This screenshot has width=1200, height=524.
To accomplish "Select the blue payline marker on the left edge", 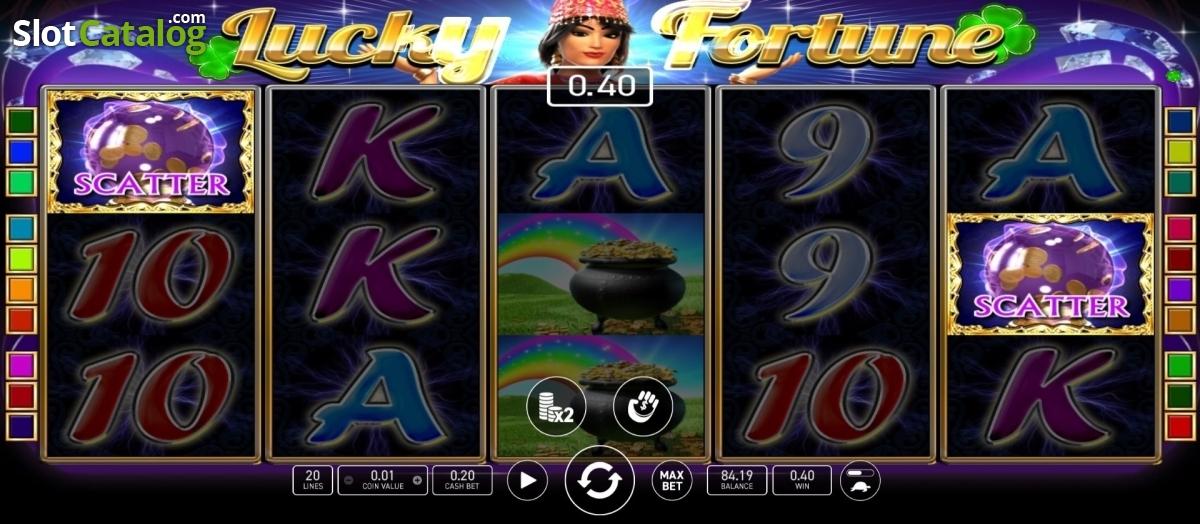I will tap(21, 152).
